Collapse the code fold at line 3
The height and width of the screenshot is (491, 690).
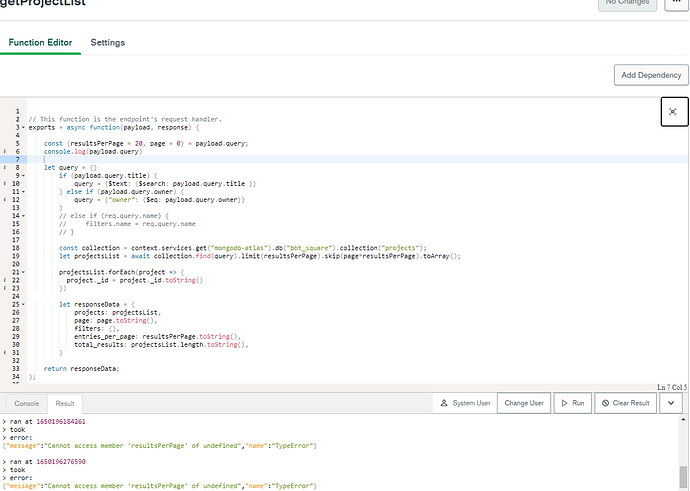point(24,128)
